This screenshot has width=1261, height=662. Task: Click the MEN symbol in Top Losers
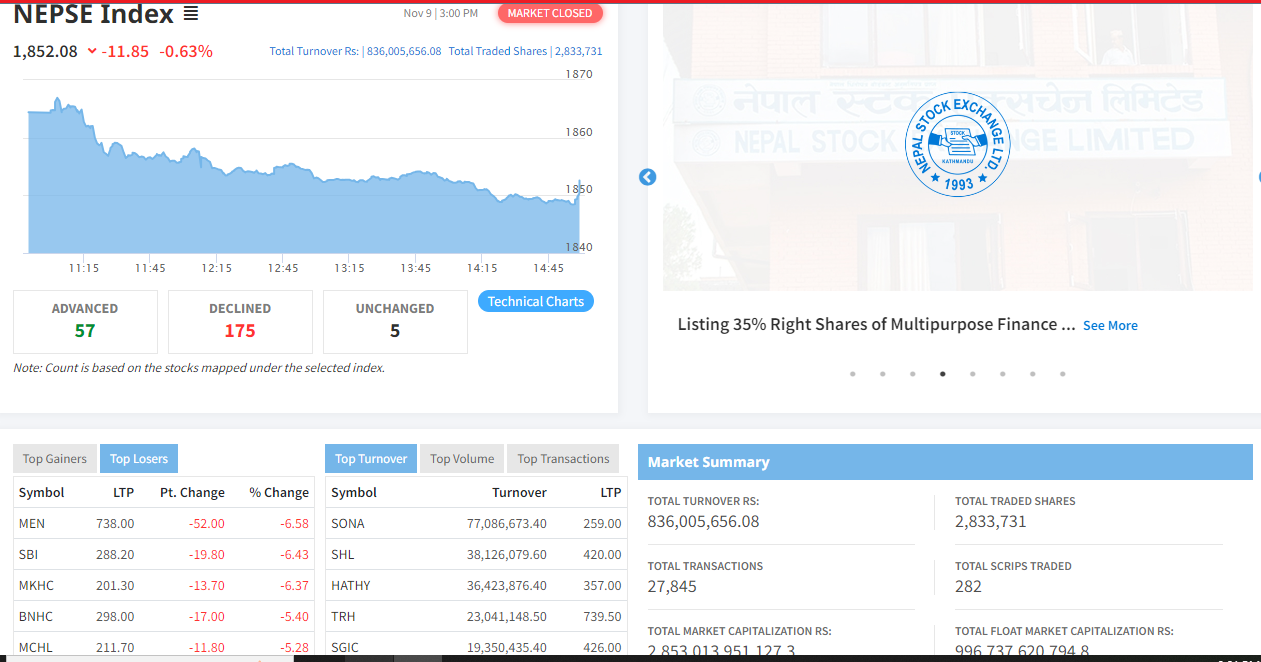(x=32, y=523)
